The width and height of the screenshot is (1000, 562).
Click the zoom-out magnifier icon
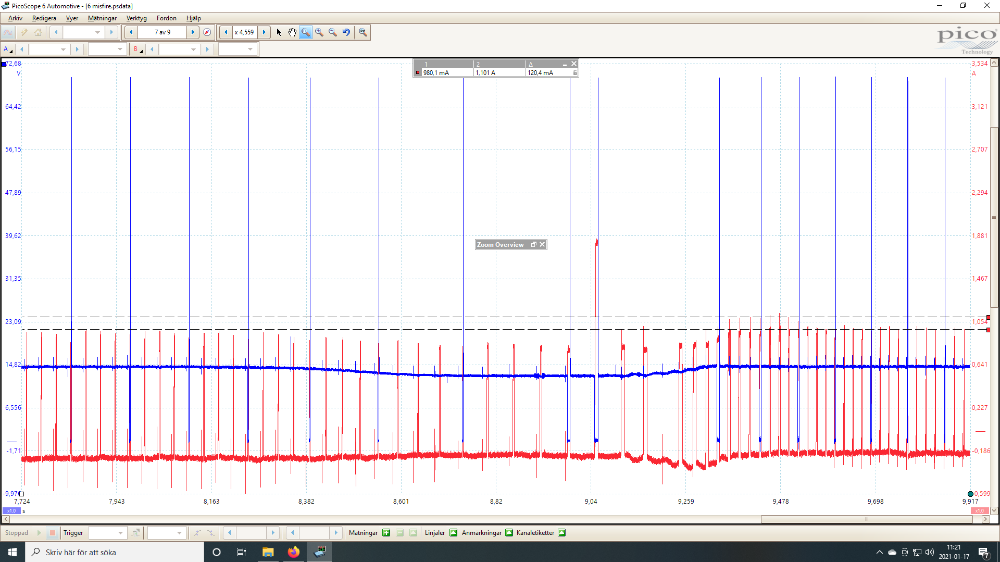(x=333, y=32)
